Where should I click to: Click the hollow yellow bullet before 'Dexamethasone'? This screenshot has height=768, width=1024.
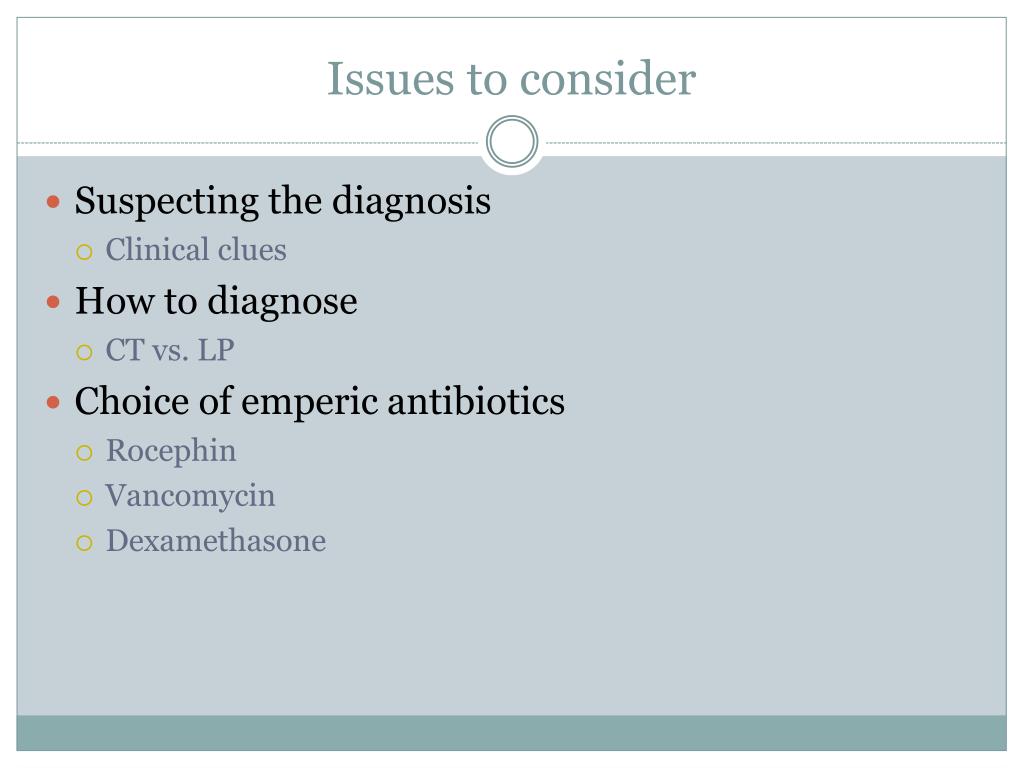[x=84, y=543]
